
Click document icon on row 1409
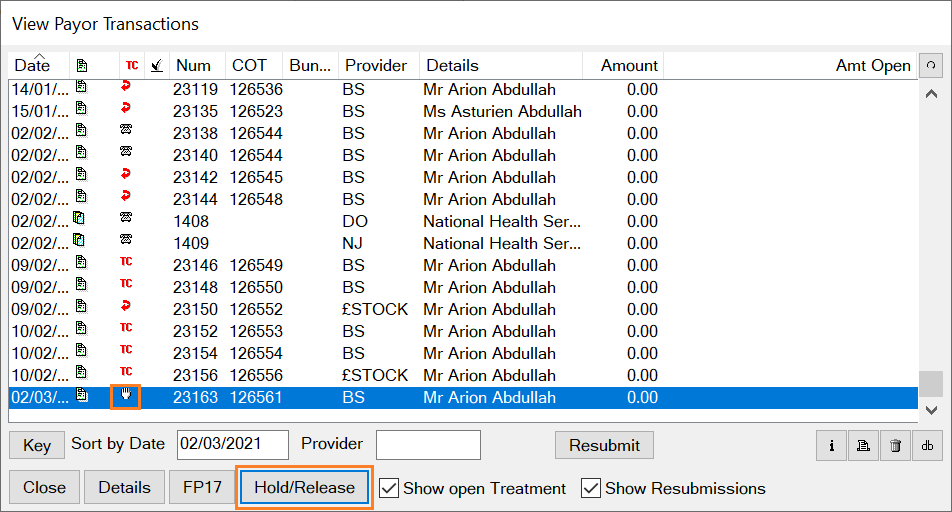[x=79, y=240]
